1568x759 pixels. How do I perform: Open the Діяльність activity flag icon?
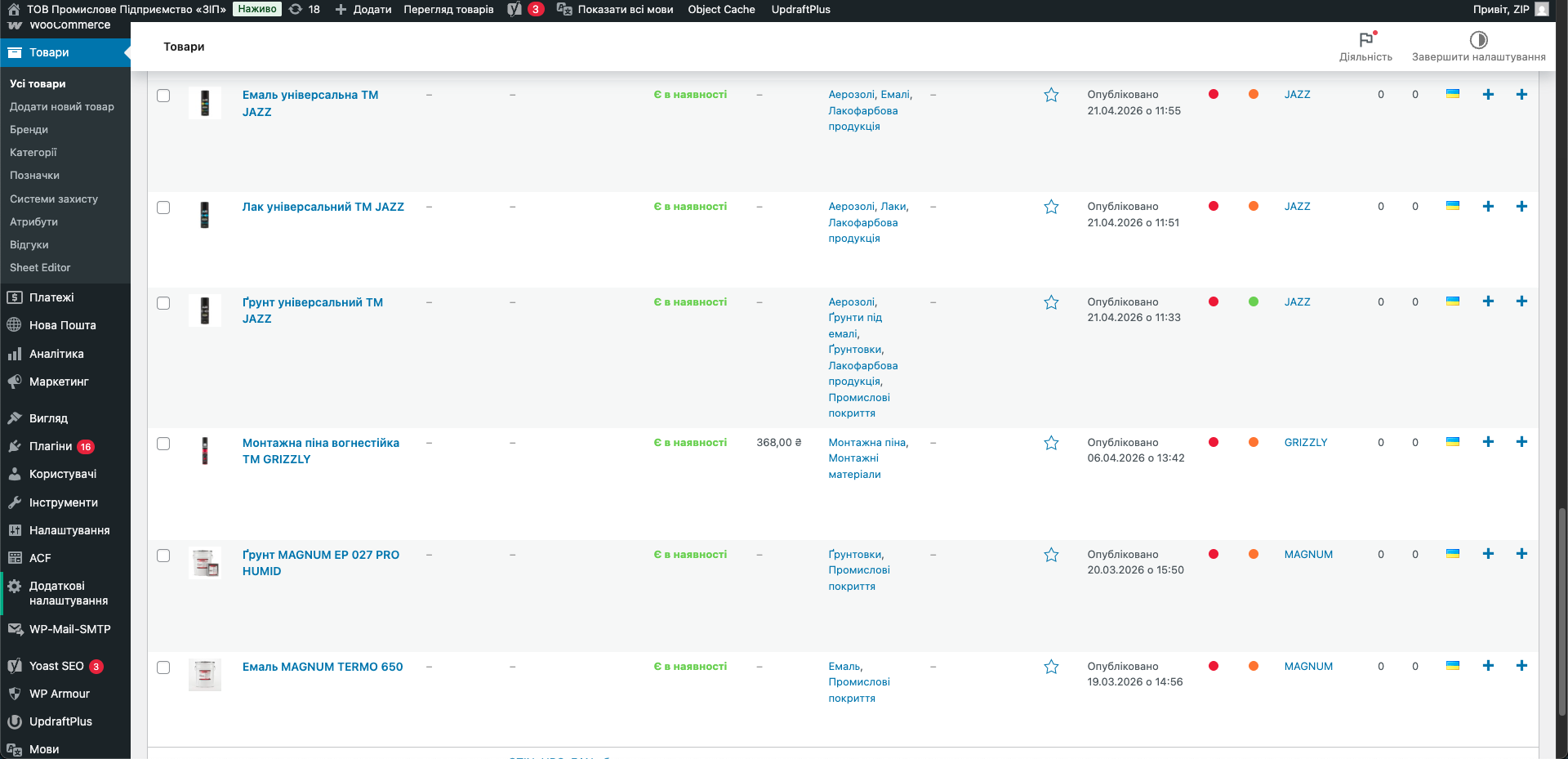tap(1365, 39)
